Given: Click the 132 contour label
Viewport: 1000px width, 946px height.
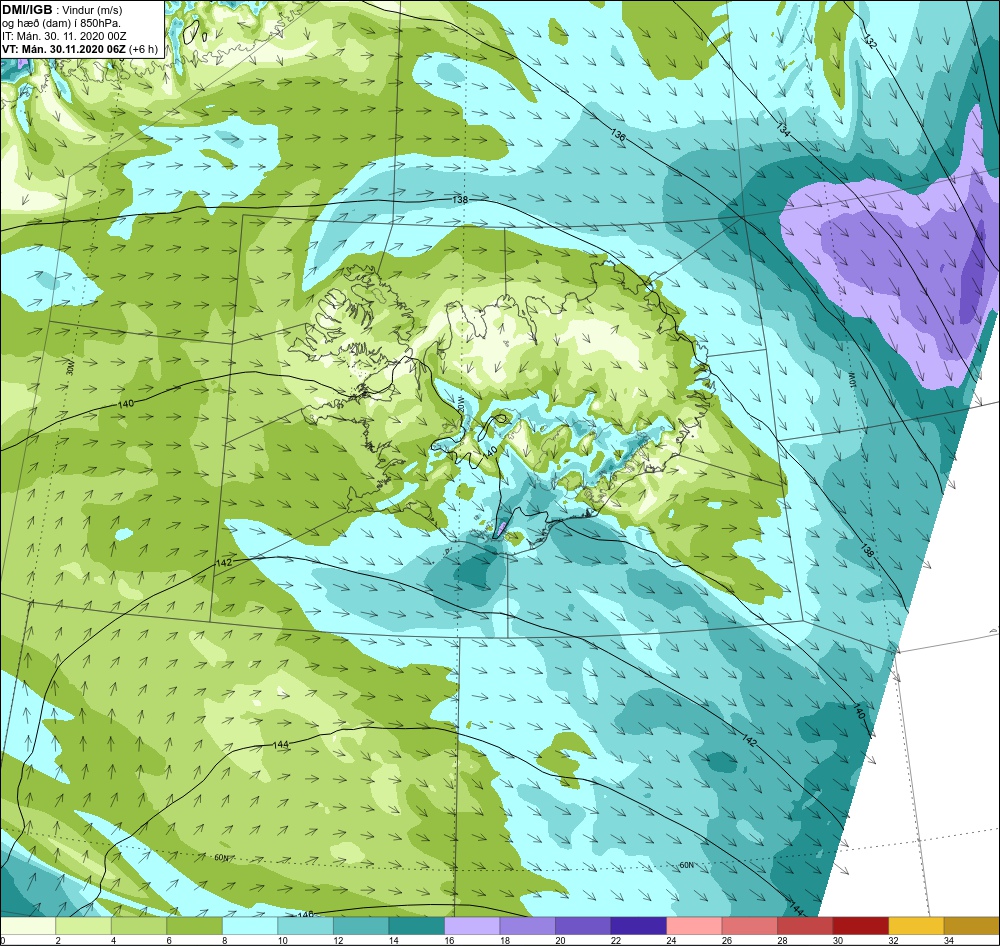Looking at the screenshot, I should coord(871,41).
